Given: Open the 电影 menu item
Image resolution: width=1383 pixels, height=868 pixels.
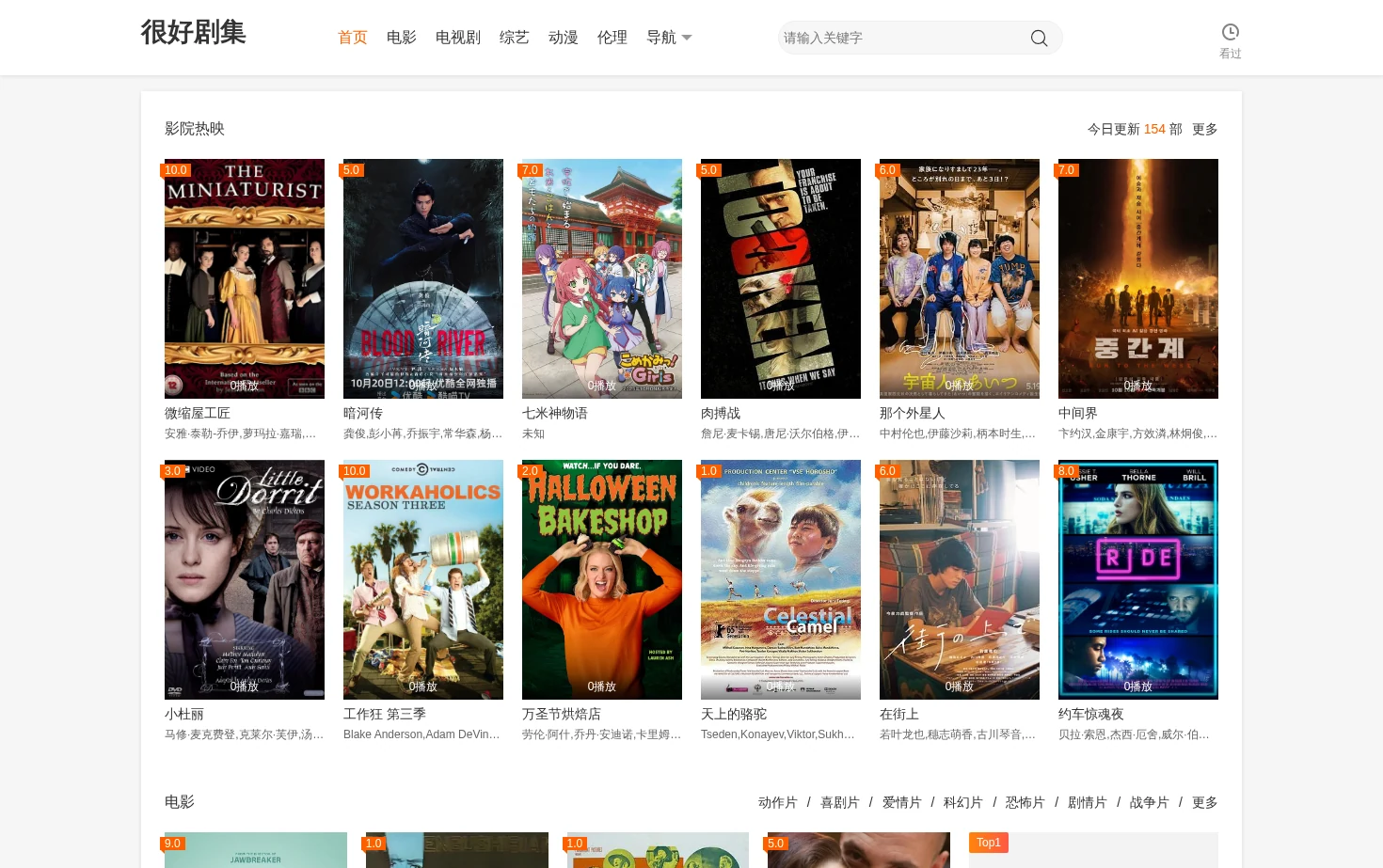Looking at the screenshot, I should (402, 38).
